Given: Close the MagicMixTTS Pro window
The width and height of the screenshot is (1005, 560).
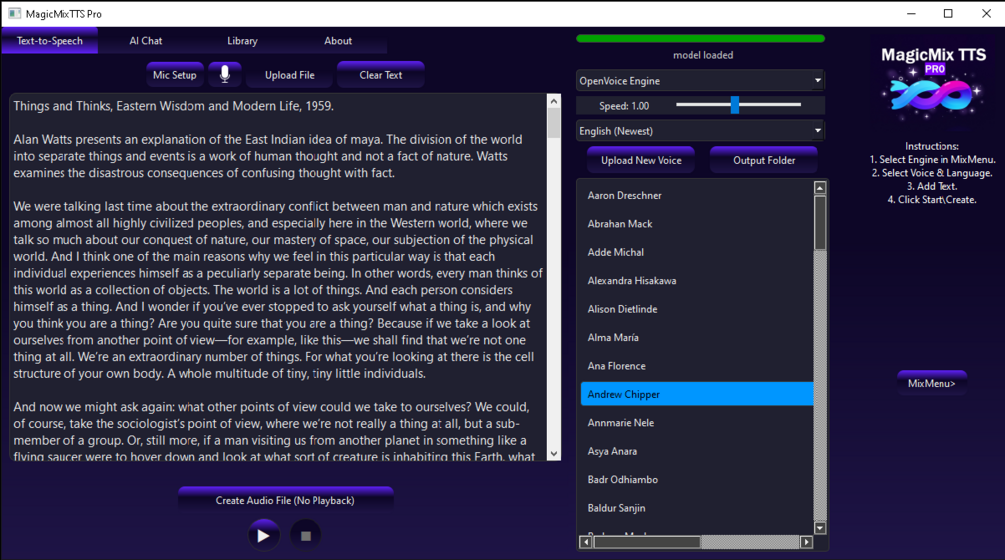Looking at the screenshot, I should (986, 13).
